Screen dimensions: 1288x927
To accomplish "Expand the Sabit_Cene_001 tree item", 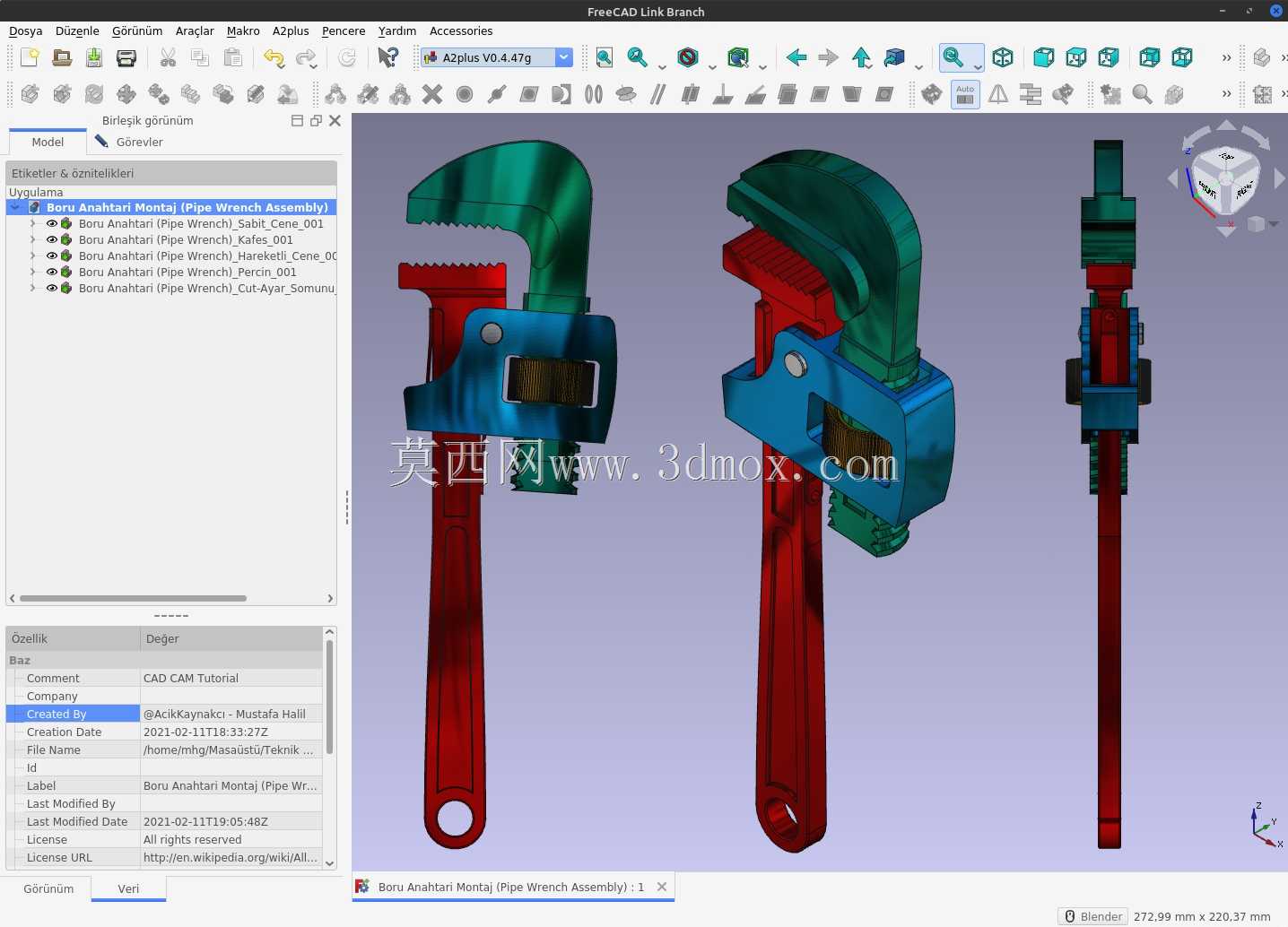I will pos(33,224).
